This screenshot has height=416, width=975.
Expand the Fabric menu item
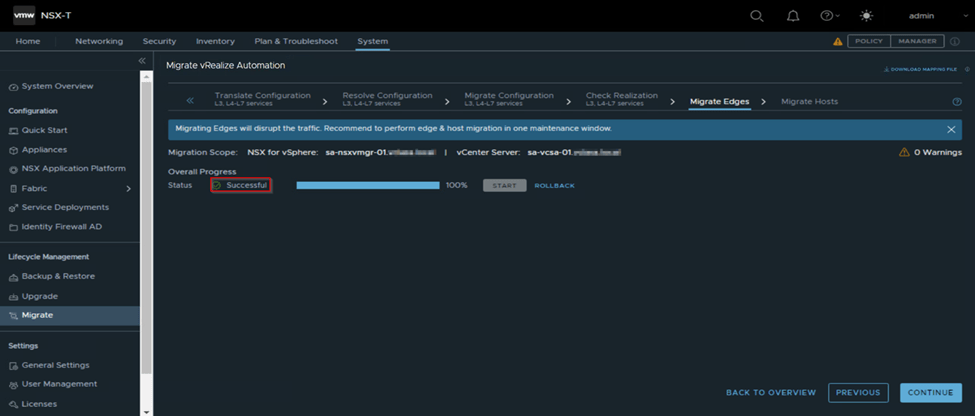click(128, 189)
